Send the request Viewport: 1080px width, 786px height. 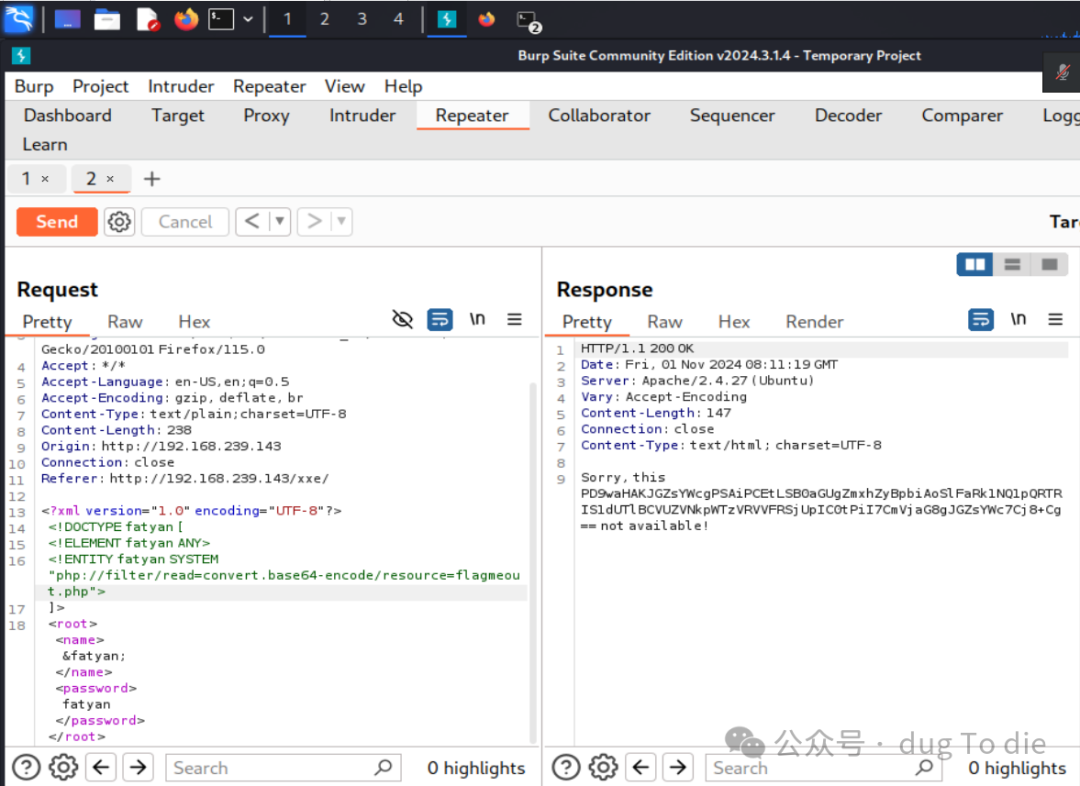(57, 222)
